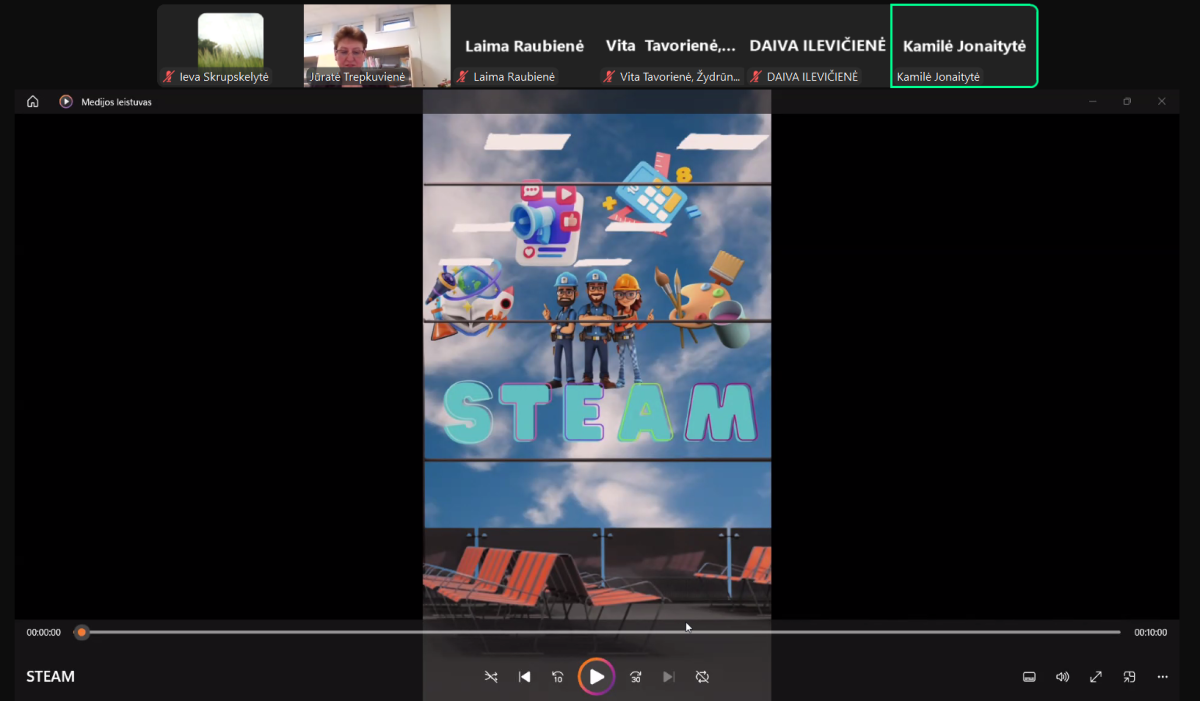Toggle repeat mode
The width and height of the screenshot is (1200, 701).
pos(702,677)
